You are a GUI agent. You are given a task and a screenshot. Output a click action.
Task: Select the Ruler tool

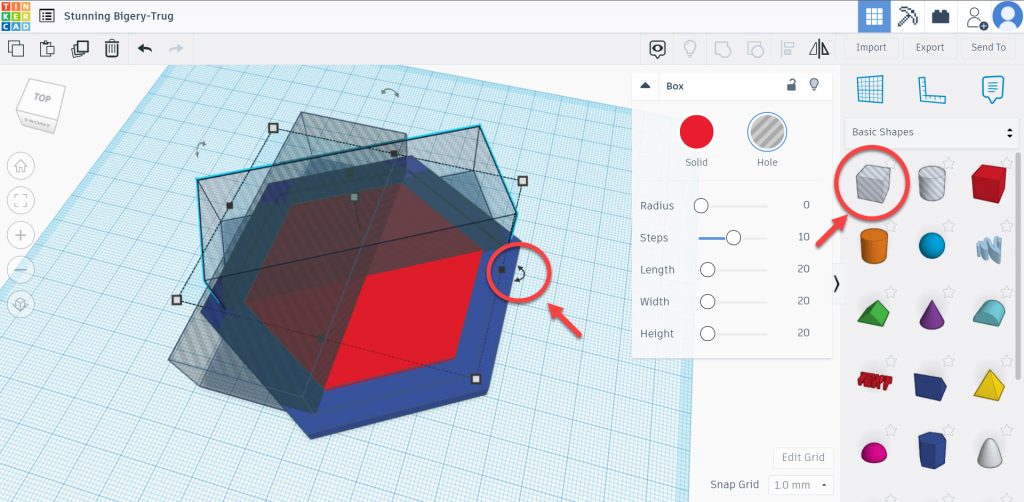(x=932, y=90)
